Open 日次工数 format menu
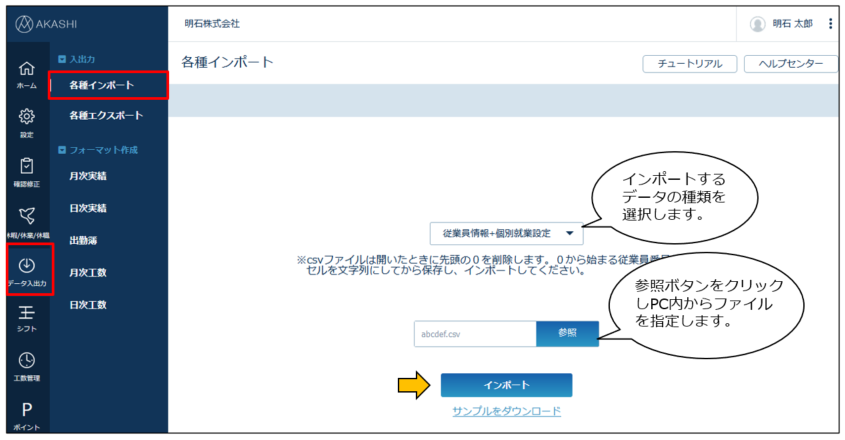The height and width of the screenshot is (440, 845). point(88,305)
